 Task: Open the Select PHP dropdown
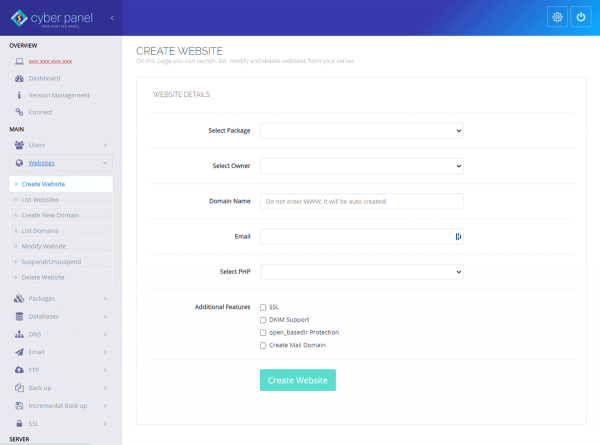362,272
